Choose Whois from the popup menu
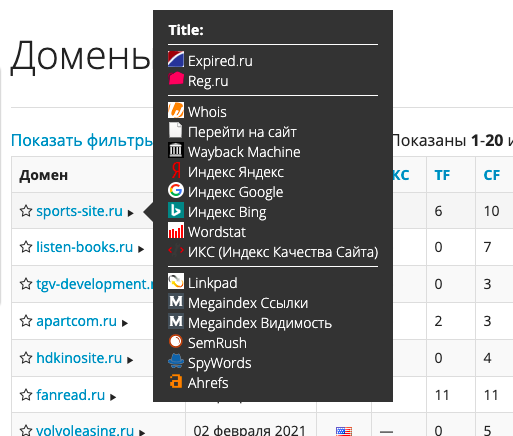The width and height of the screenshot is (513, 436). (x=207, y=112)
